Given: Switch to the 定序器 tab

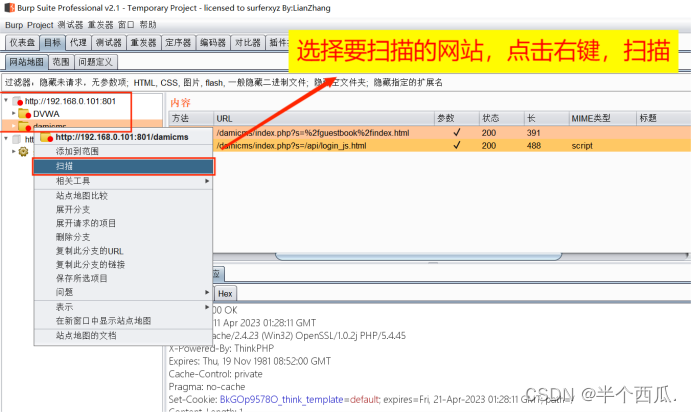Looking at the screenshot, I should [x=178, y=43].
